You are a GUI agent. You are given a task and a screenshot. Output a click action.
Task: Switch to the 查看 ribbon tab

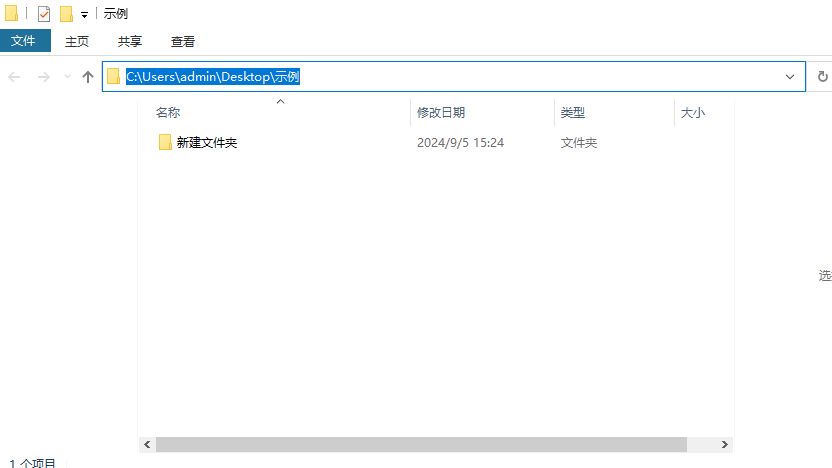pos(183,41)
